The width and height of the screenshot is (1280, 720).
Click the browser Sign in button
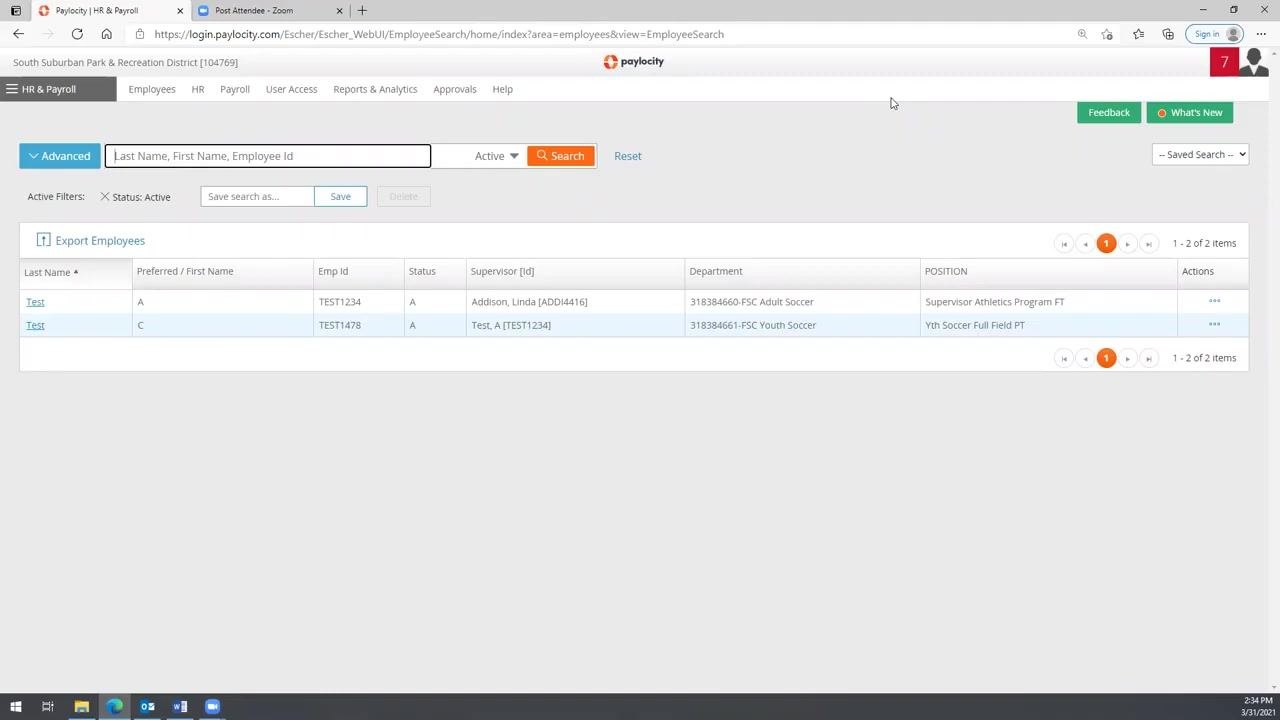tap(1217, 34)
